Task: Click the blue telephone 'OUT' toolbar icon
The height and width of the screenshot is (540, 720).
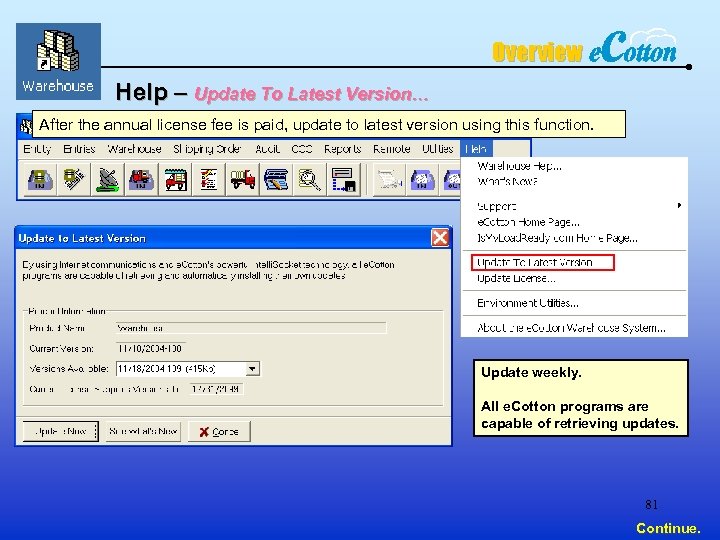Action: pyautogui.click(x=452, y=179)
